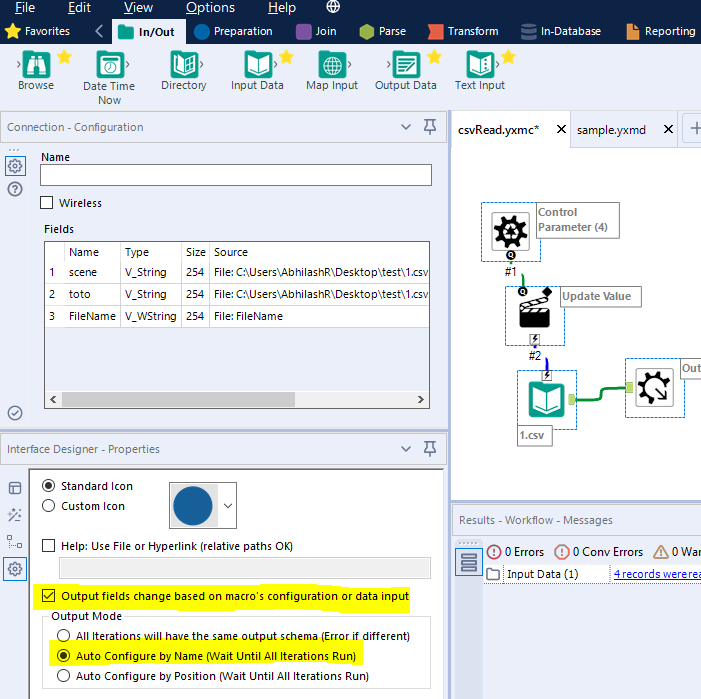Expand the Connection Configuration panel menu
Screen dimensions: 701x699
406,127
